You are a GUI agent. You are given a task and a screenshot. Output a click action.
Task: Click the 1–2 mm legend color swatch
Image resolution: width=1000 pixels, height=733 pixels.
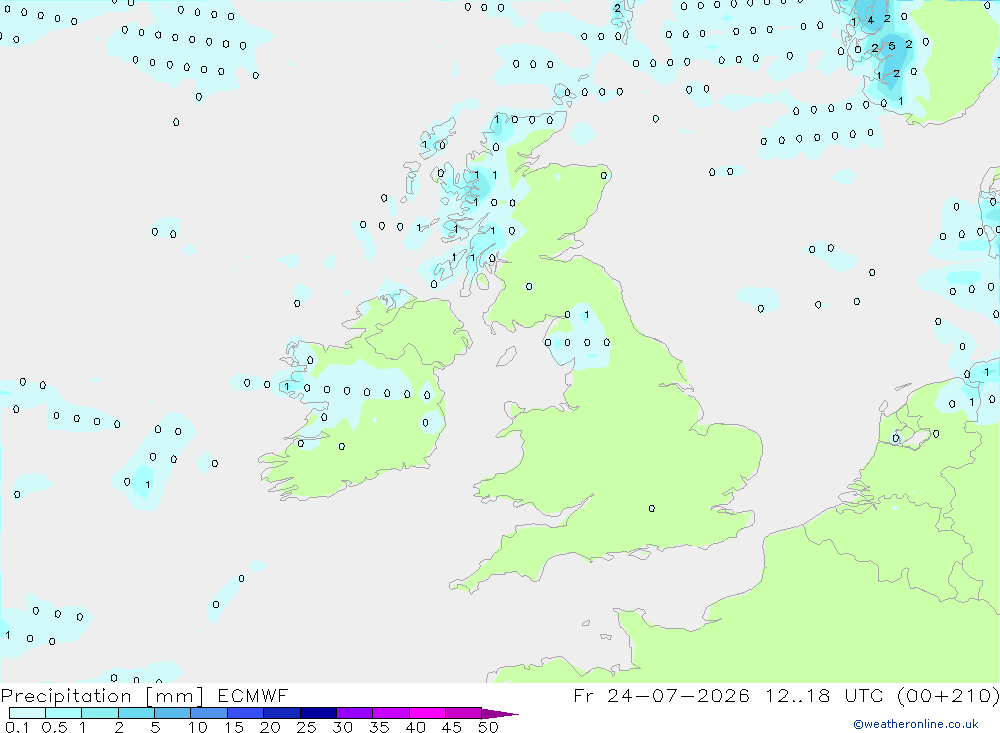(x=100, y=713)
